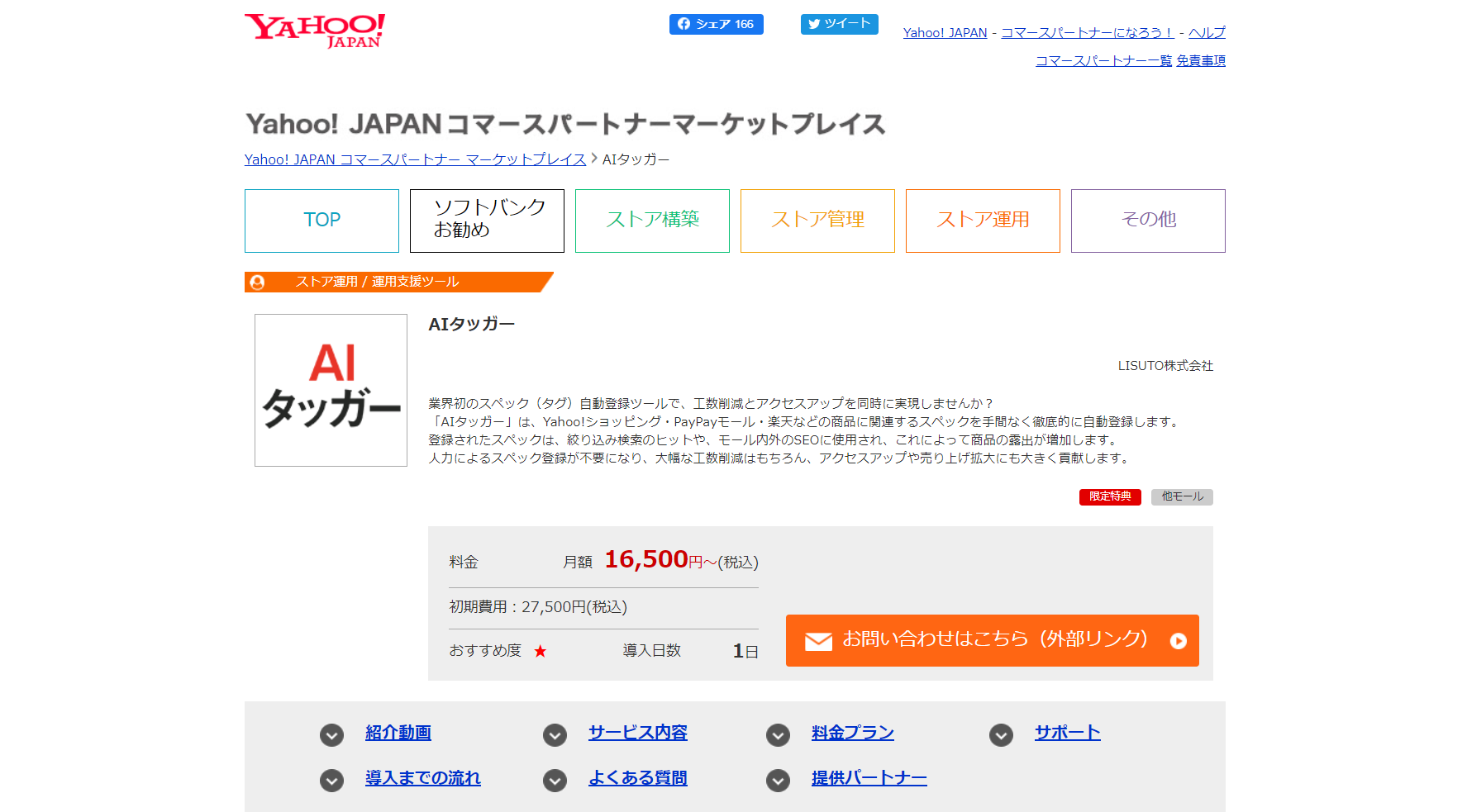Screen dimensions: 1467x812
Task: Click the chevron icon beside よくある質問
Action: 555,780
